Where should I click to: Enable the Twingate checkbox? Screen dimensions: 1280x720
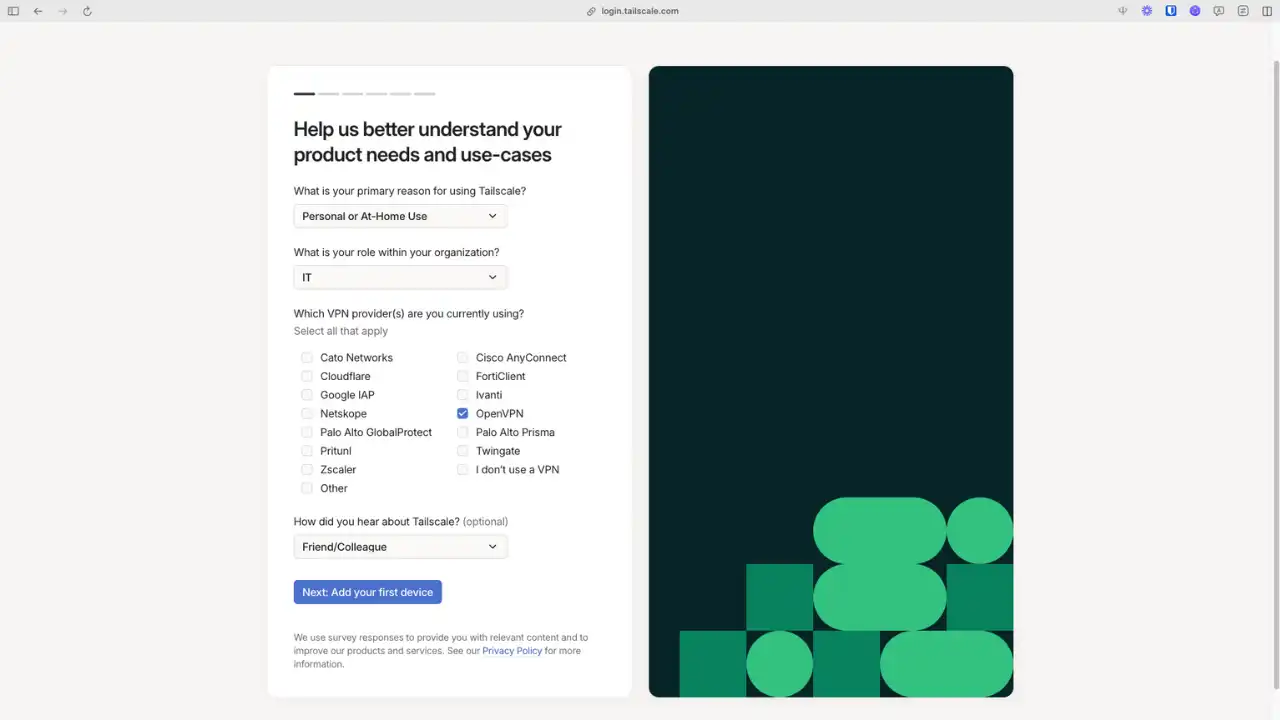(462, 451)
